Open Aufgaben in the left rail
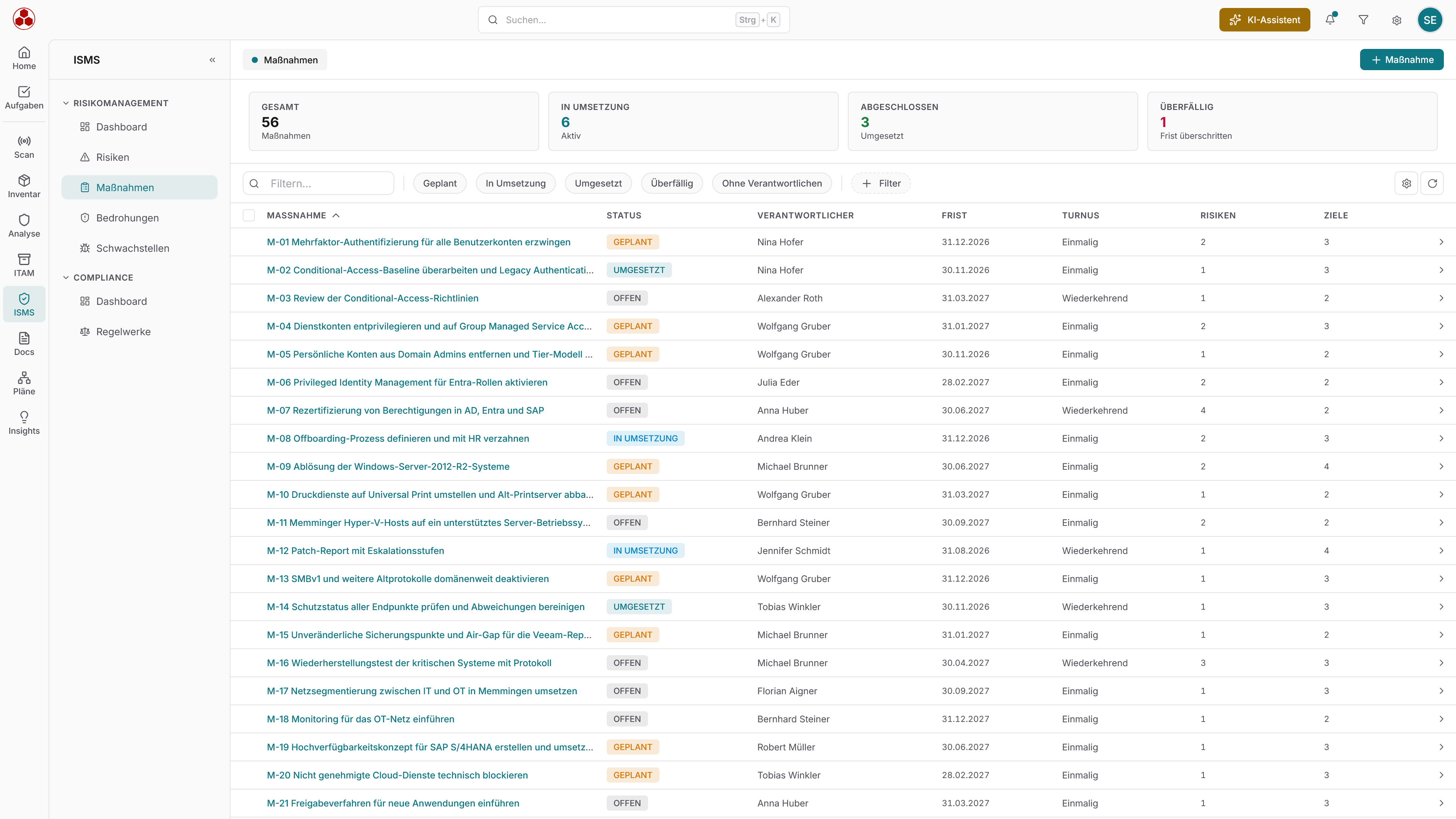1456x819 pixels. point(24,98)
